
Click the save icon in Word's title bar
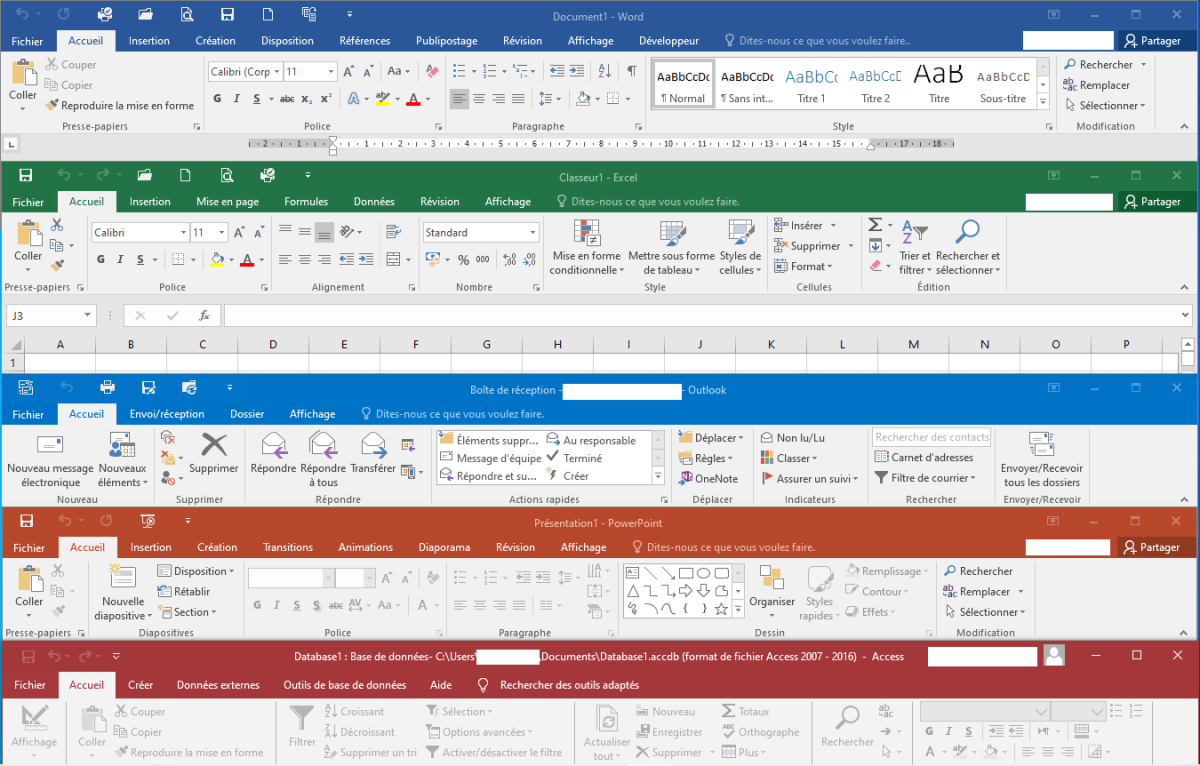point(227,15)
